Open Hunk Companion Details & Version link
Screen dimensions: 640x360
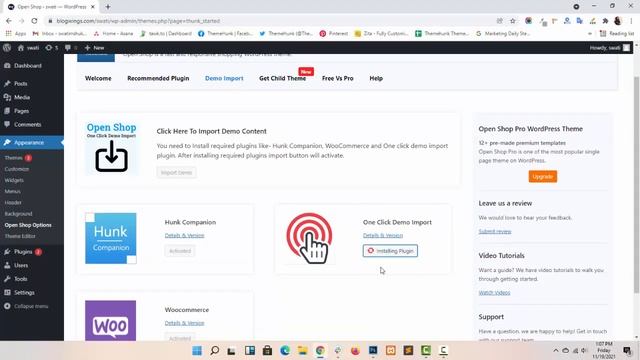(x=184, y=236)
